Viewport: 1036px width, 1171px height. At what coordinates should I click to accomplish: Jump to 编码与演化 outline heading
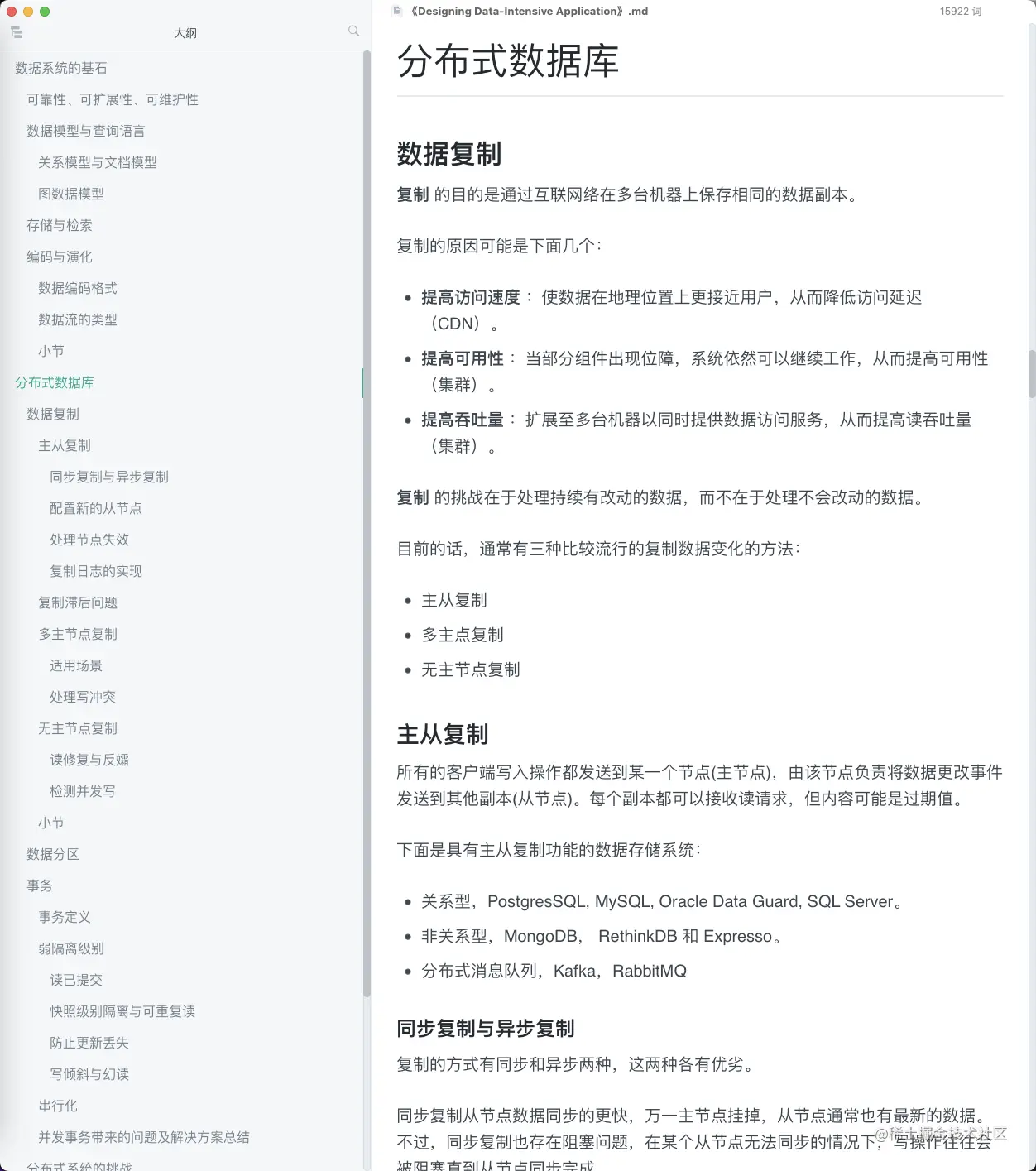tap(60, 257)
